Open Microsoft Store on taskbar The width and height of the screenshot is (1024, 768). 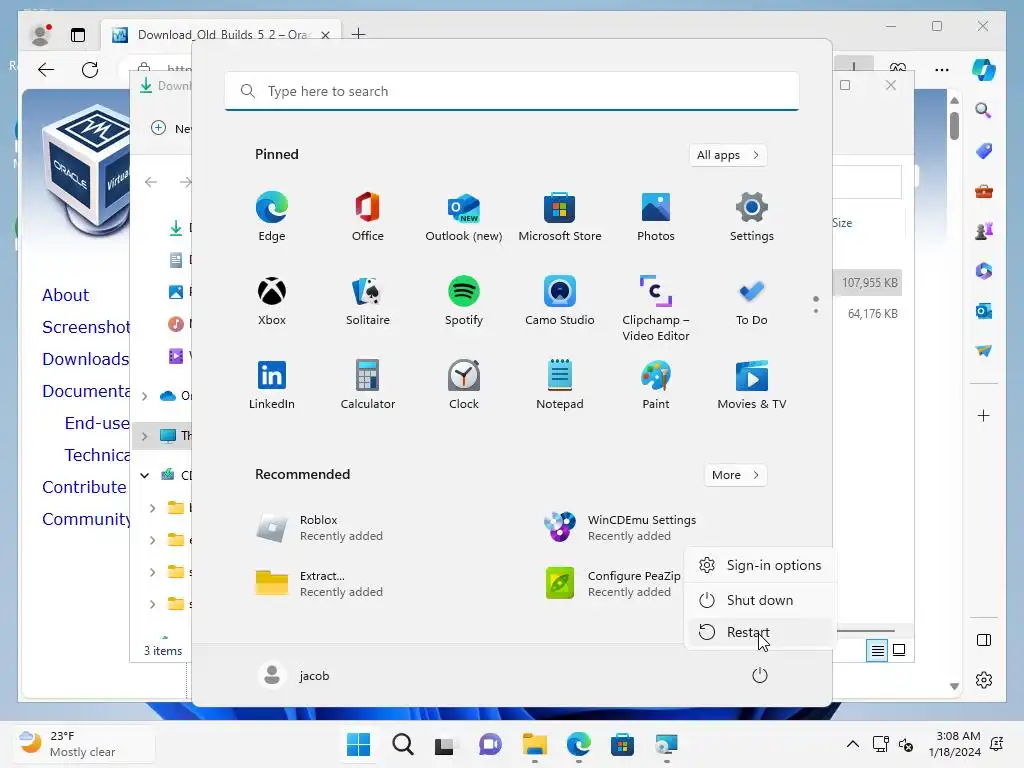point(622,744)
